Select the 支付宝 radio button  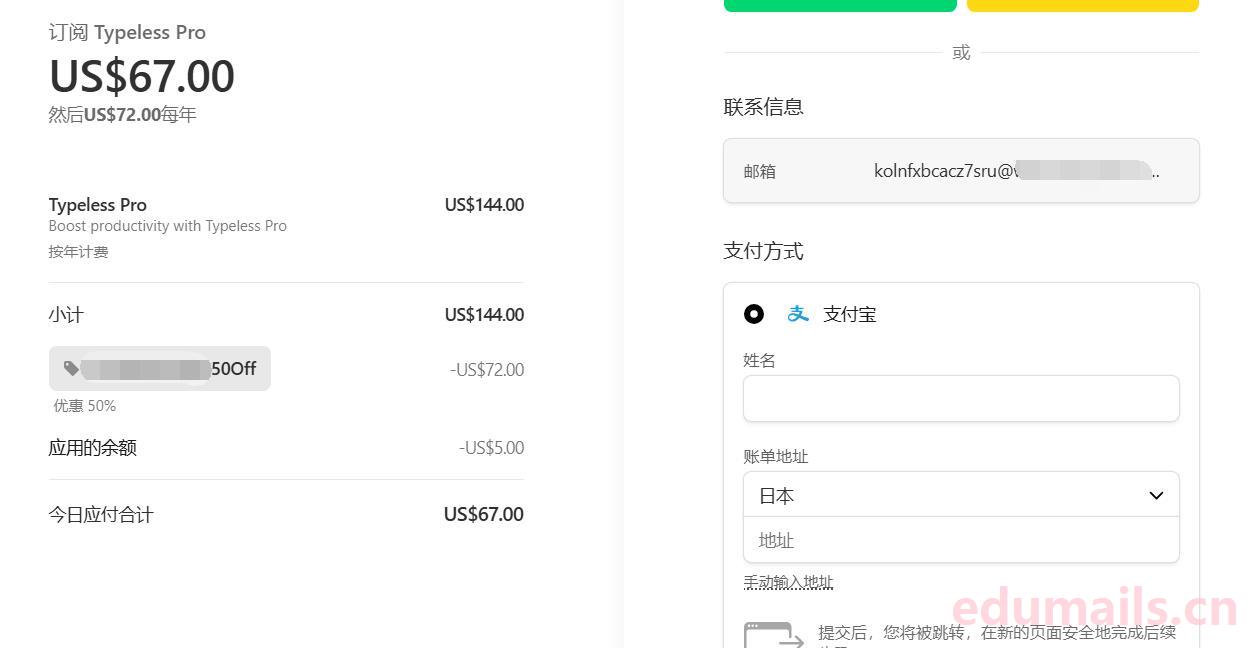754,314
